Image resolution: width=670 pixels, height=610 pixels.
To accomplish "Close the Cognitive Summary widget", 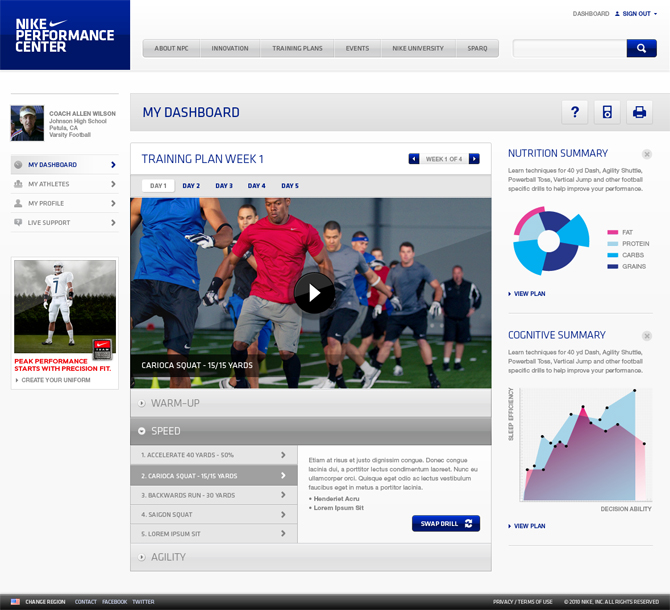I will tap(647, 336).
